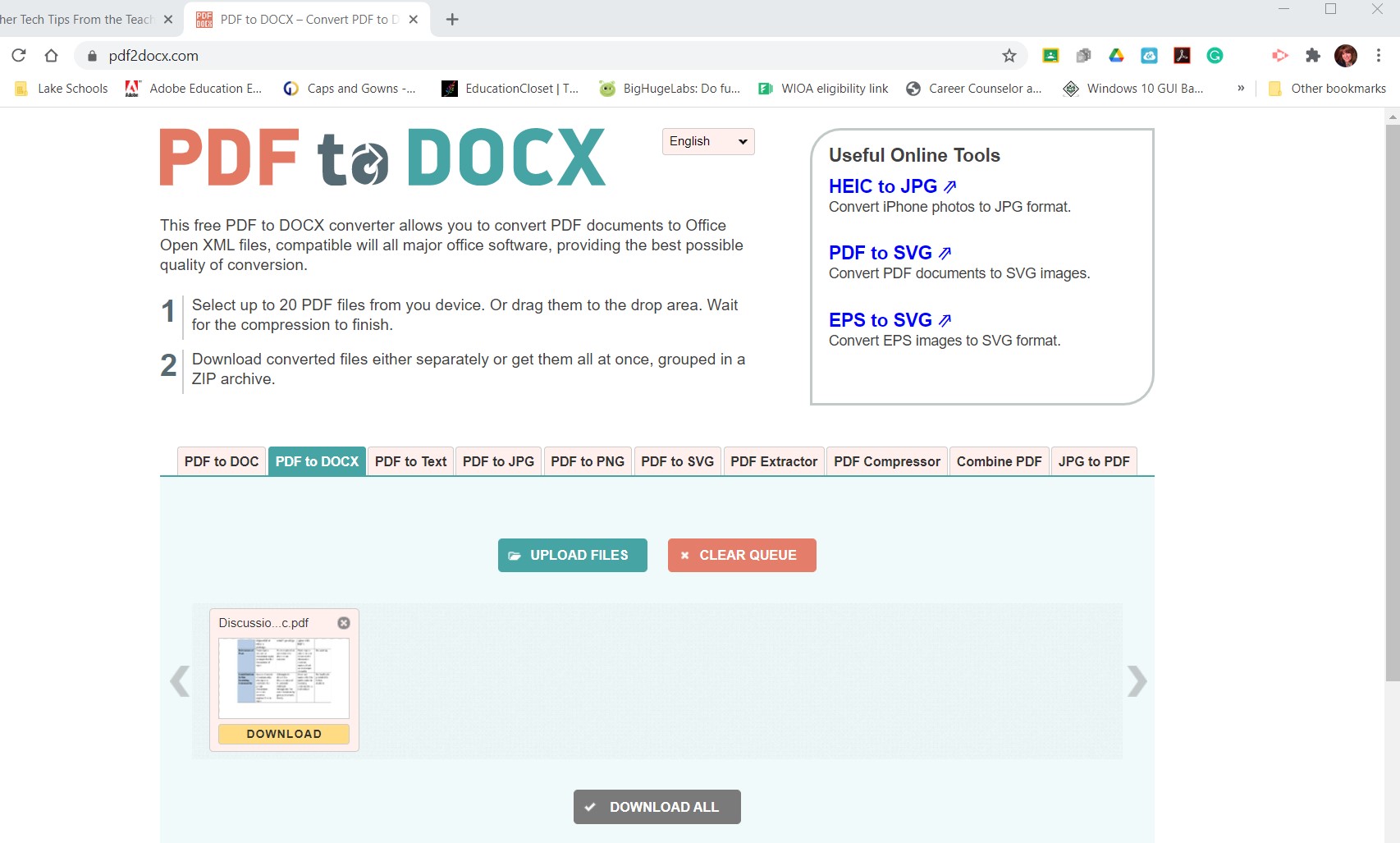Viewport: 1400px width, 843px height.
Task: Open the converted file thumbnail preview
Action: (x=283, y=676)
